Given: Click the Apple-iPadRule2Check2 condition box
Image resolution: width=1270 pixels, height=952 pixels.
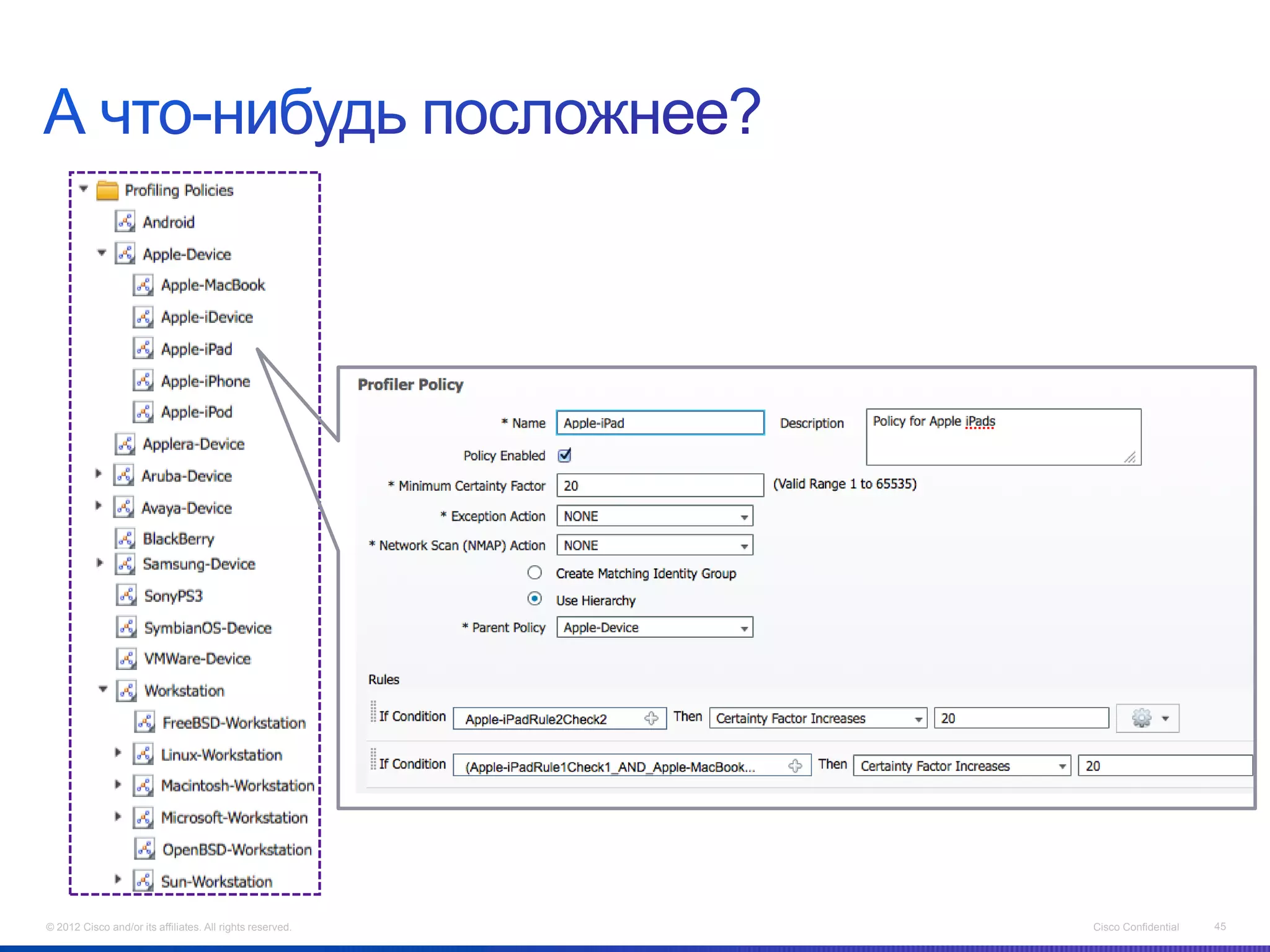Looking at the screenshot, I should click(x=560, y=718).
